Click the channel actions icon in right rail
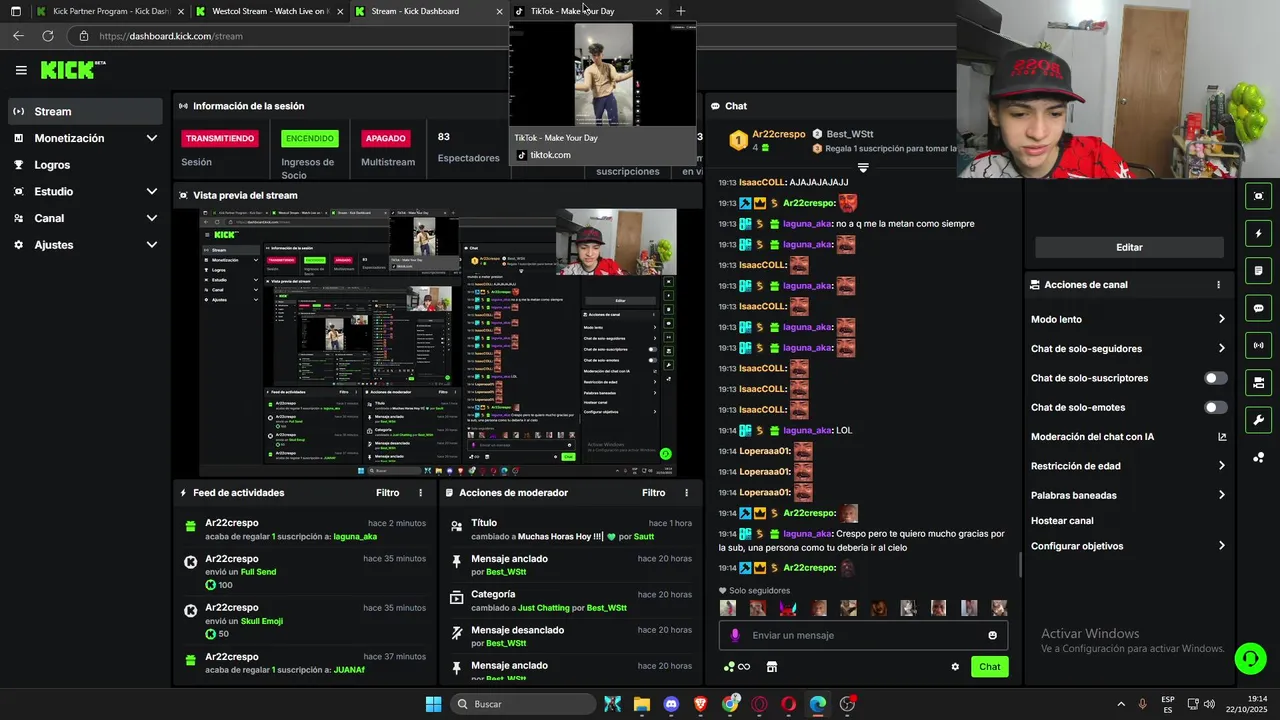This screenshot has height=720, width=1280. point(1258,383)
